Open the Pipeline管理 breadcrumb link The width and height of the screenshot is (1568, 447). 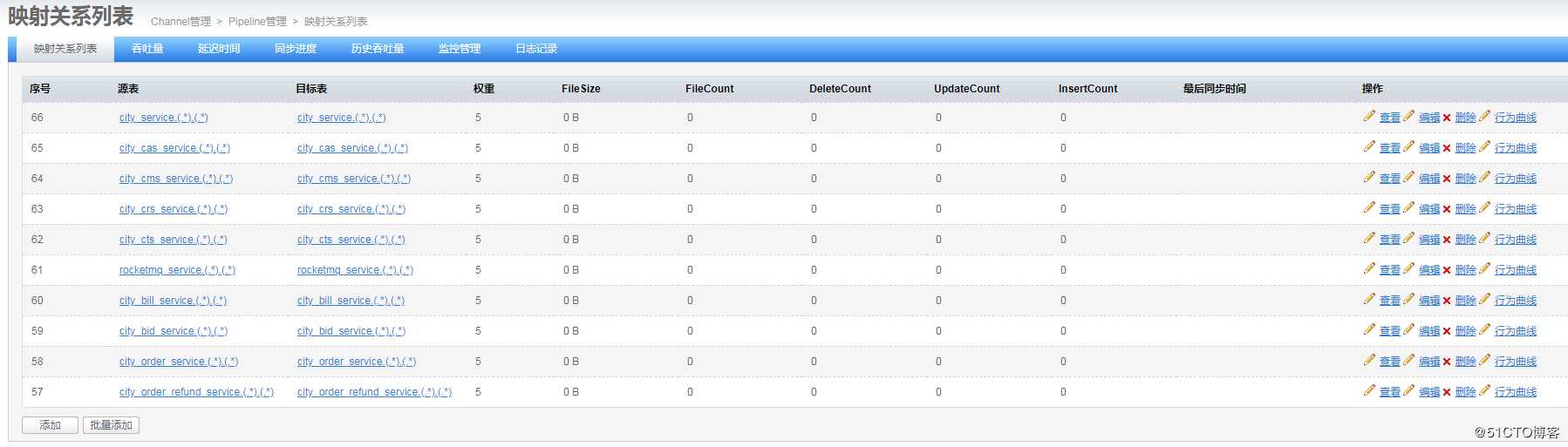click(x=257, y=22)
